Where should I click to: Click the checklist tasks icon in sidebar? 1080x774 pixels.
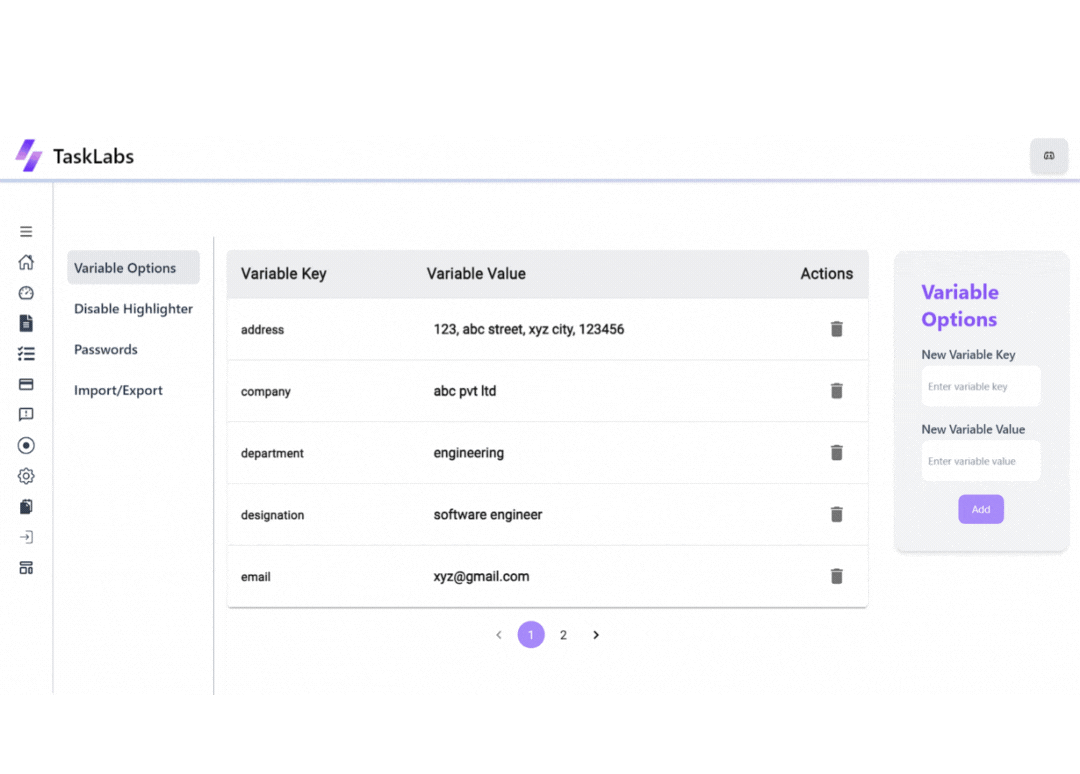[x=26, y=354]
